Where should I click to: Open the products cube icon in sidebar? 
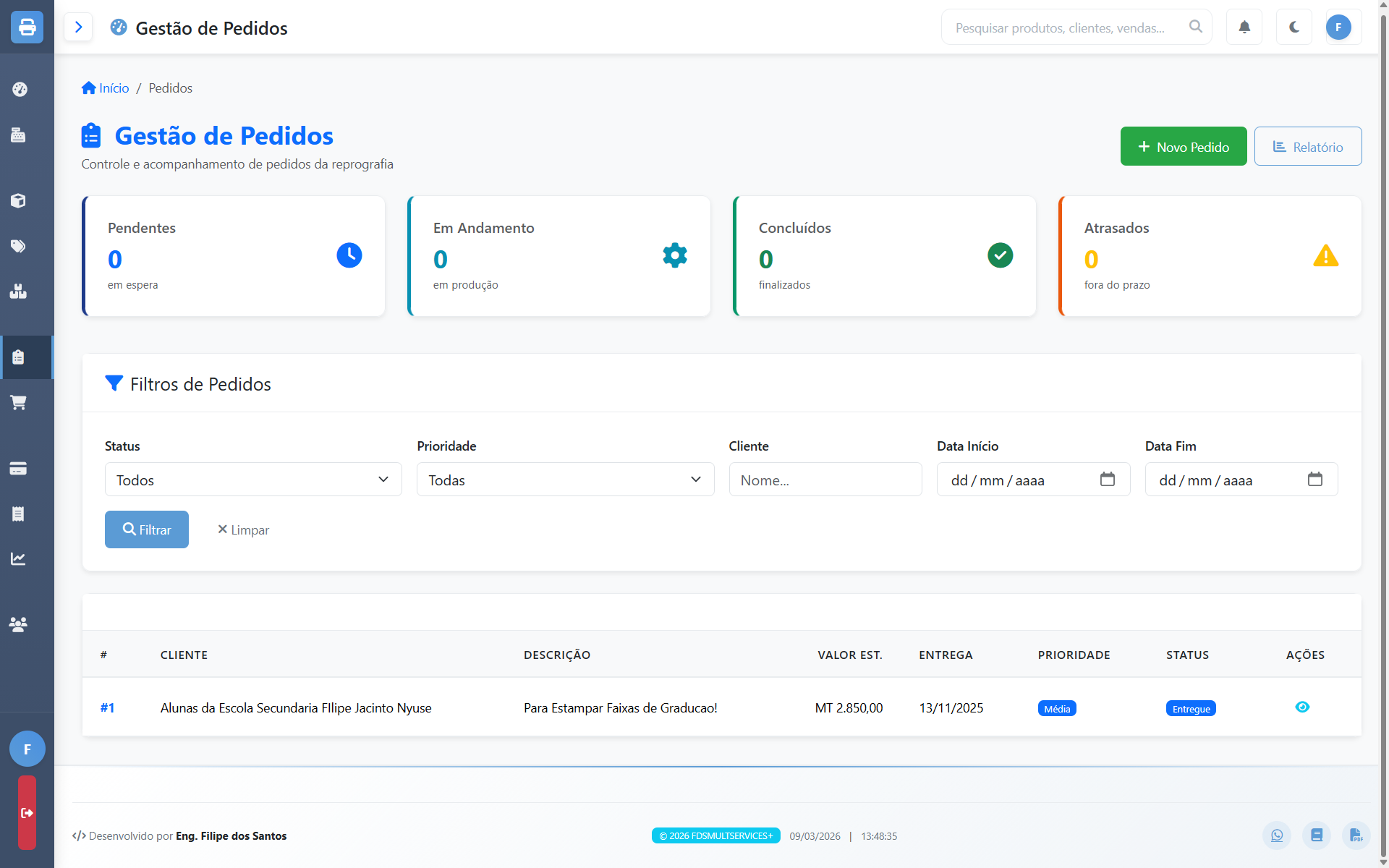click(20, 201)
